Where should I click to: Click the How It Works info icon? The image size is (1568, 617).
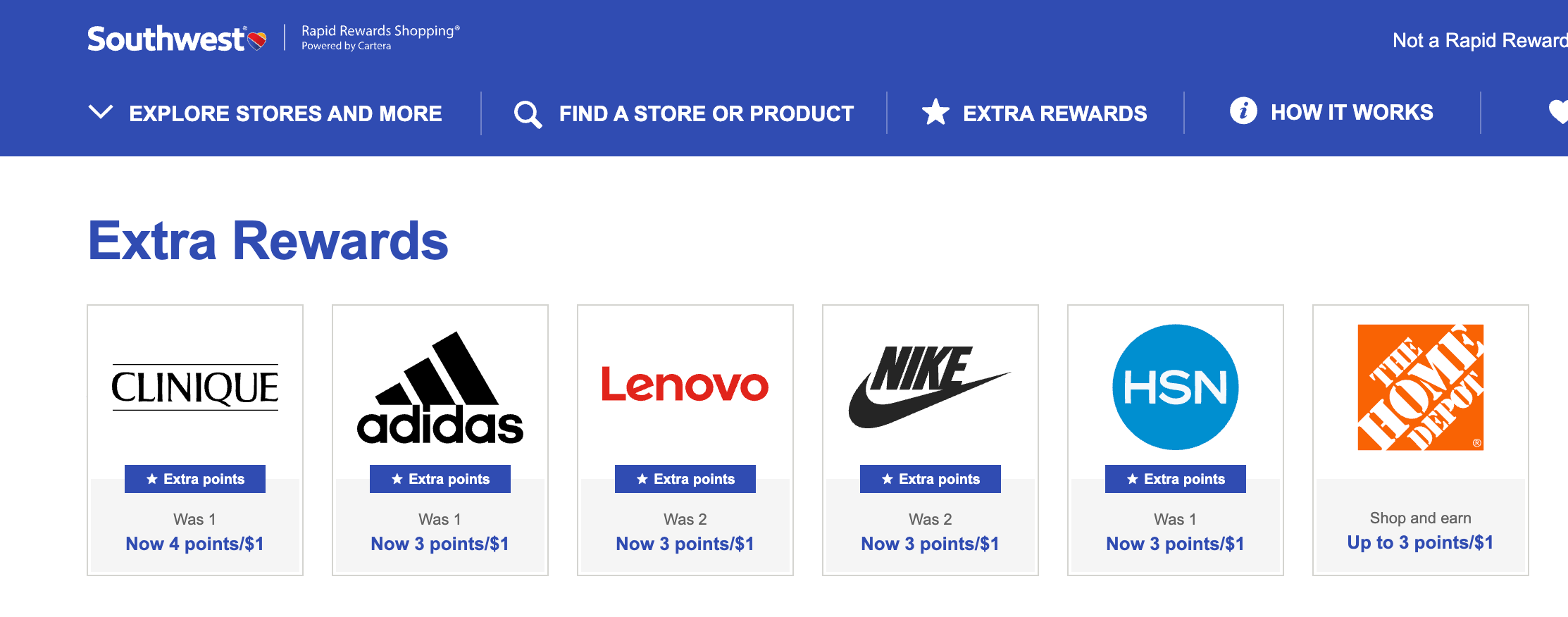[1243, 111]
